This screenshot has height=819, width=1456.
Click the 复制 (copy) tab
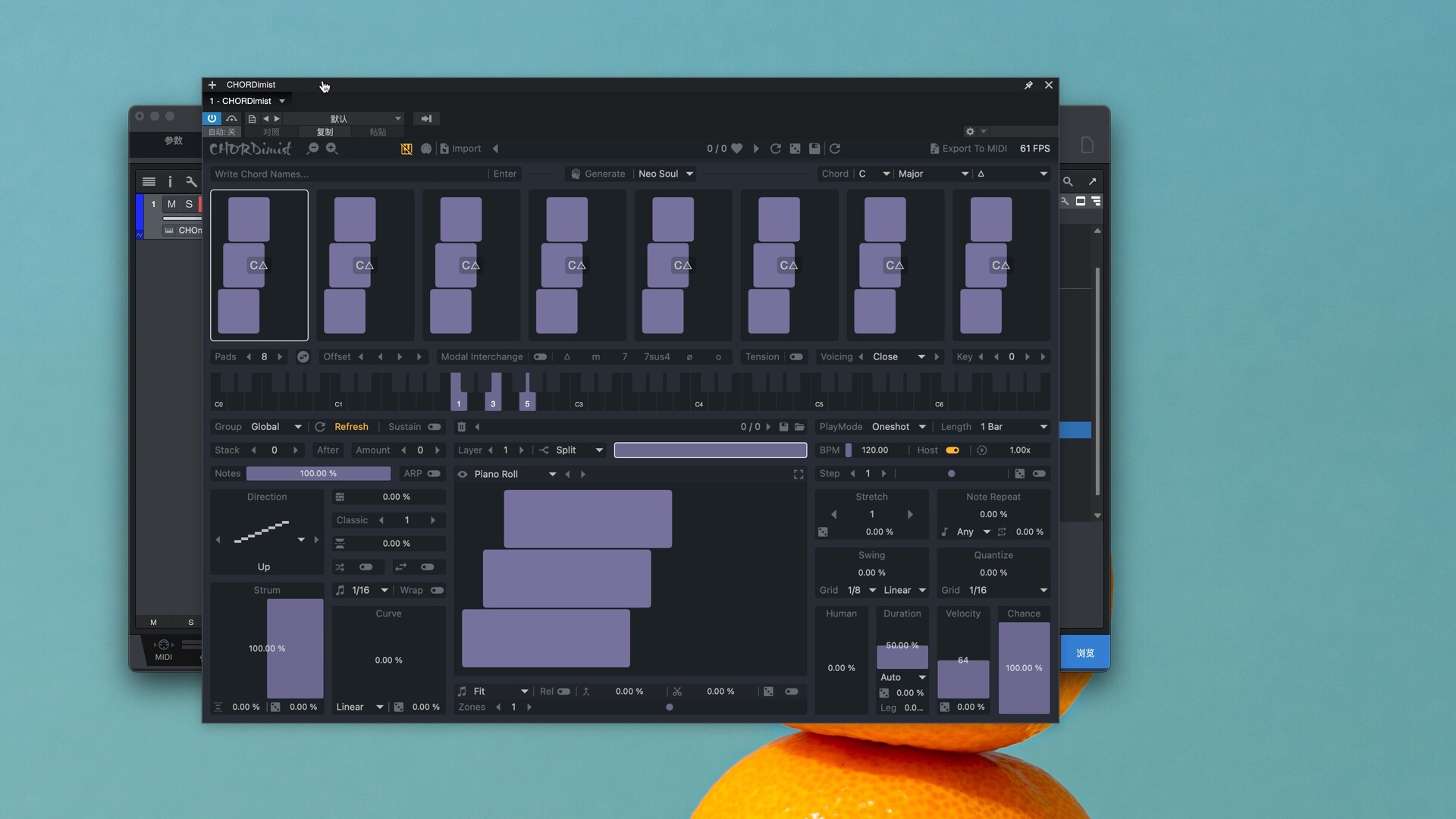pos(325,132)
